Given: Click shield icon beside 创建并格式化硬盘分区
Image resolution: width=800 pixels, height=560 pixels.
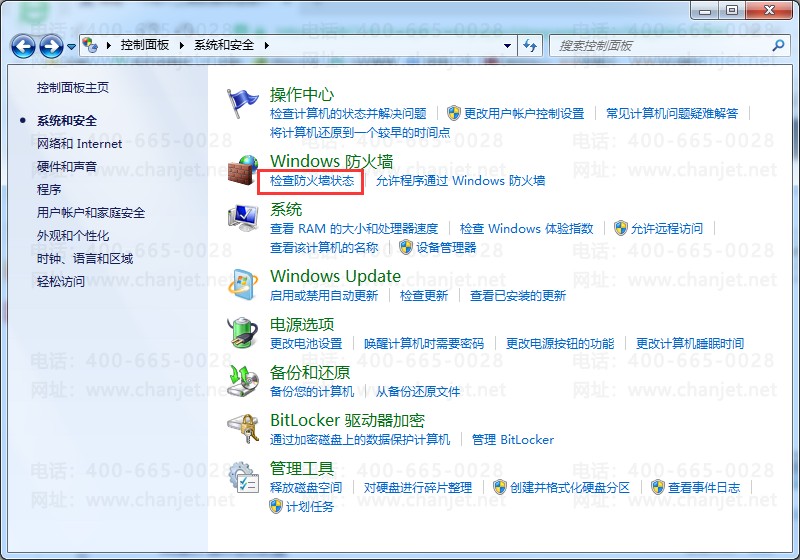Looking at the screenshot, I should tap(500, 488).
